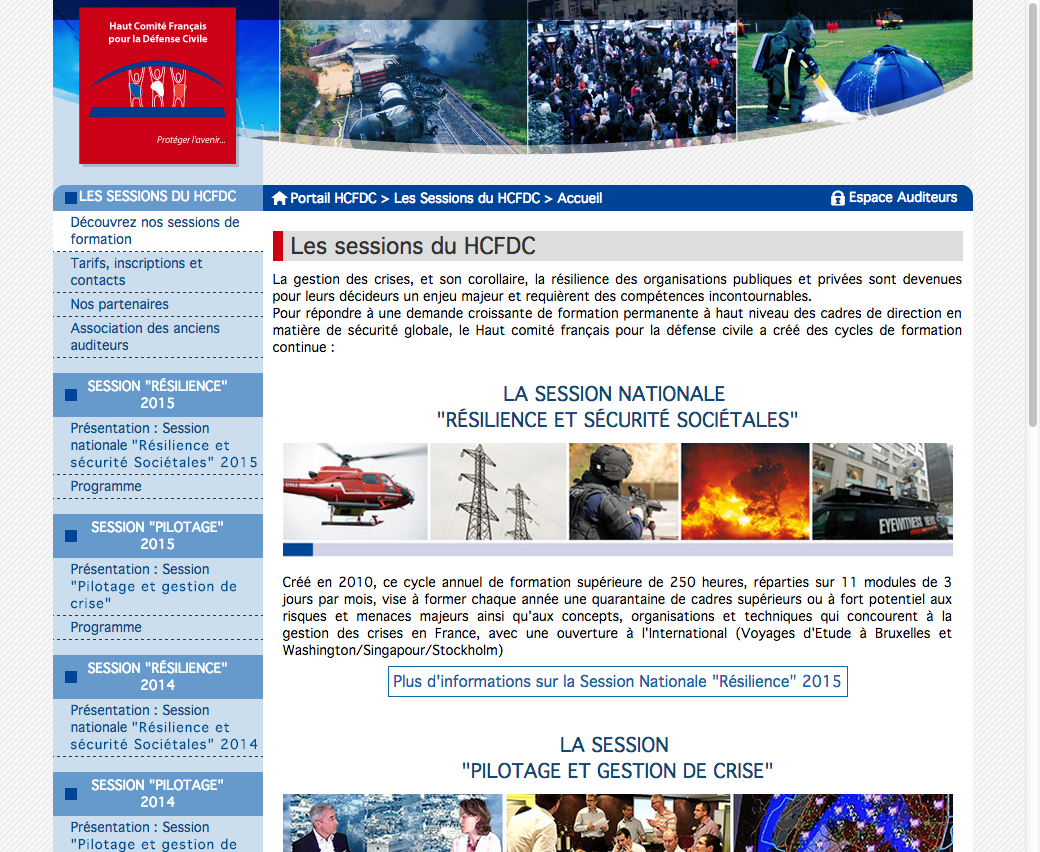Screen dimensions: 1040x852
Task: Click Accueil in the breadcrumb
Action: 580,198
